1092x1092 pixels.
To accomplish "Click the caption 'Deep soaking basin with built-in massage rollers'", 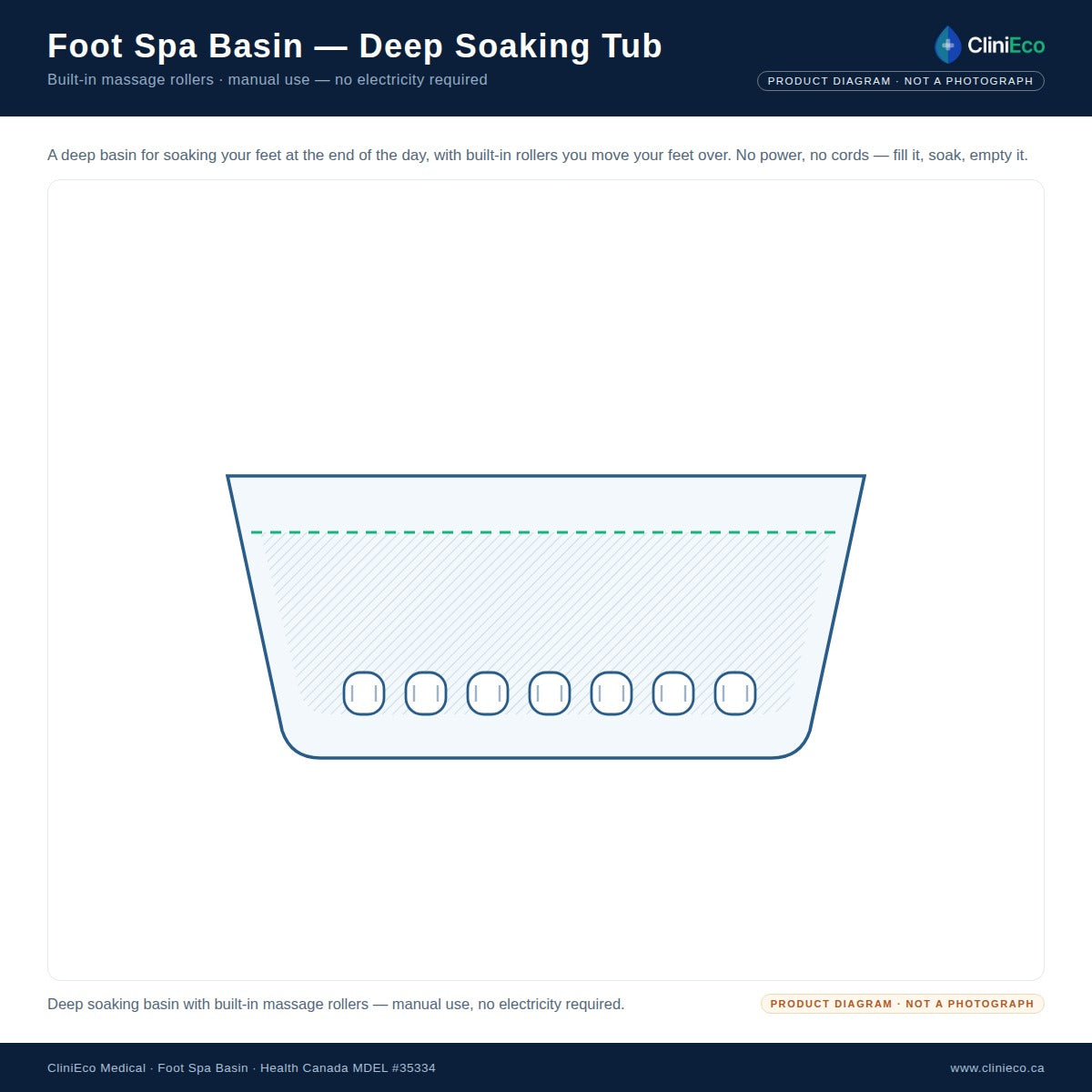I will click(x=207, y=1004).
